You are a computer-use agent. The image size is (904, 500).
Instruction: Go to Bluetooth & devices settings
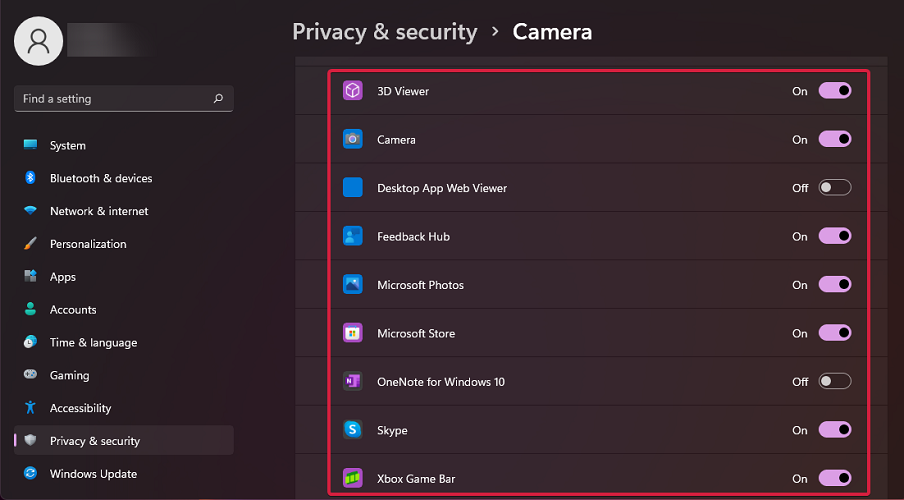point(101,179)
